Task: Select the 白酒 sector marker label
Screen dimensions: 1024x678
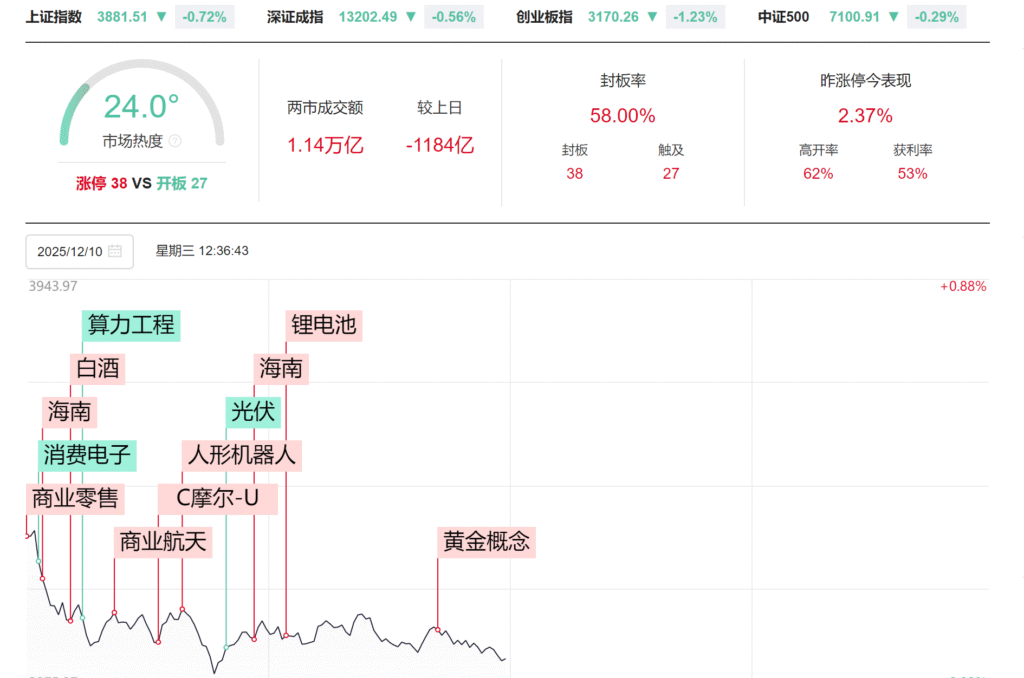Action: tap(98, 368)
